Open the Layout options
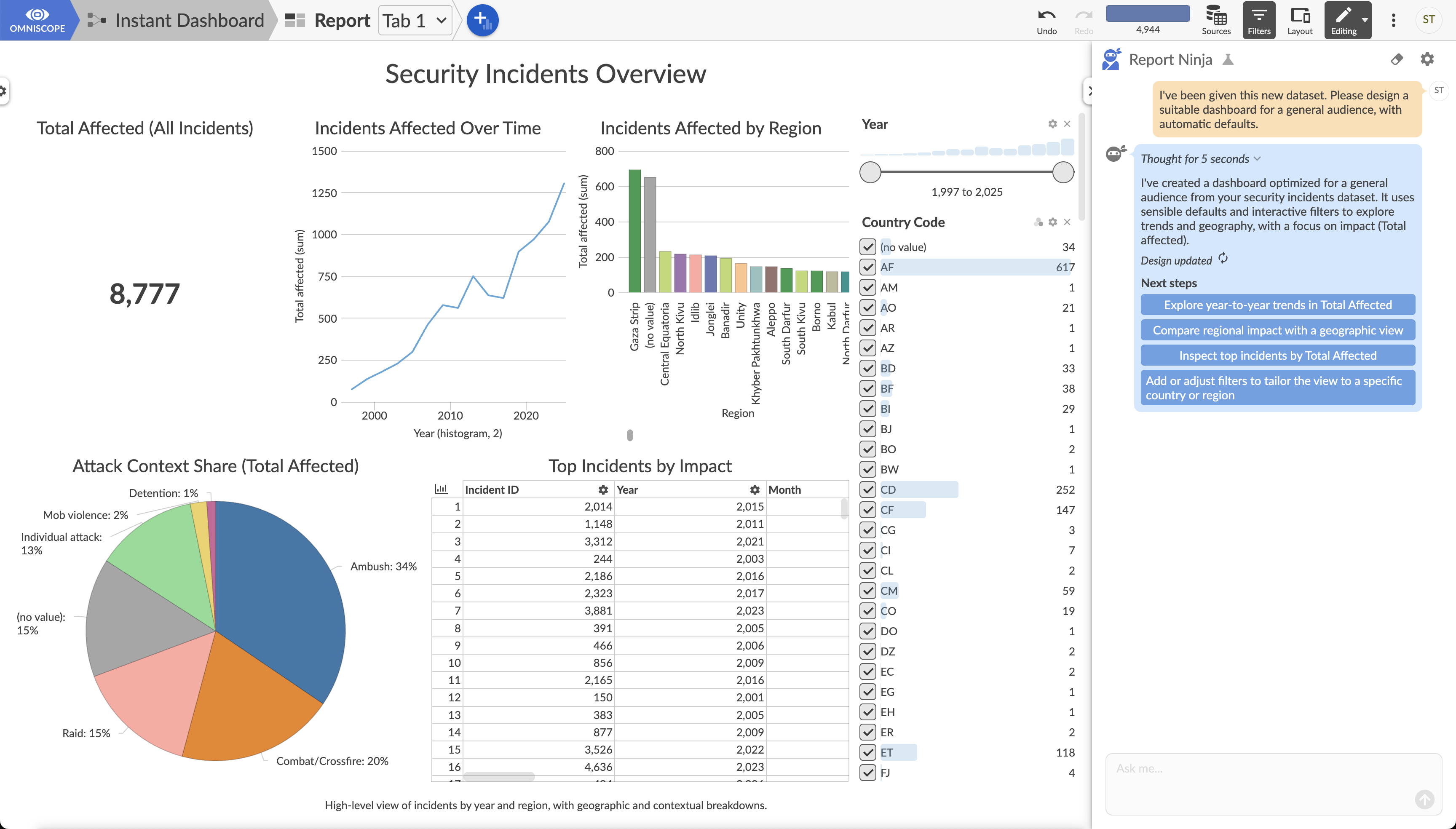Viewport: 1456px width, 829px height. point(1299,21)
